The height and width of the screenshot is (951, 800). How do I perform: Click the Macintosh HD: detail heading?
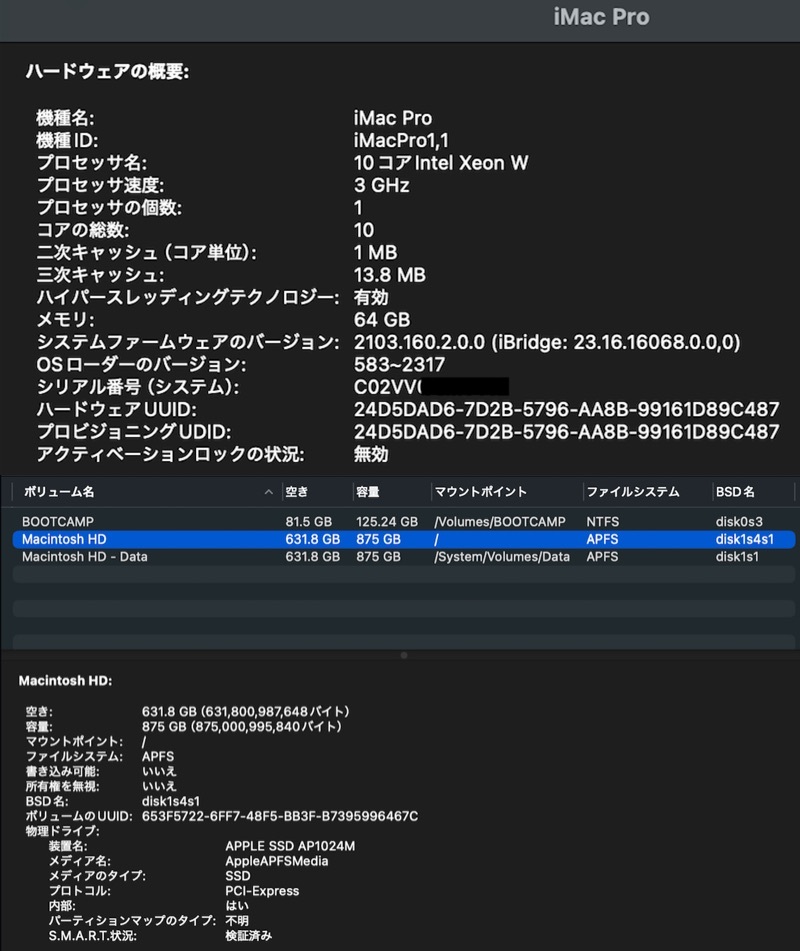66,681
